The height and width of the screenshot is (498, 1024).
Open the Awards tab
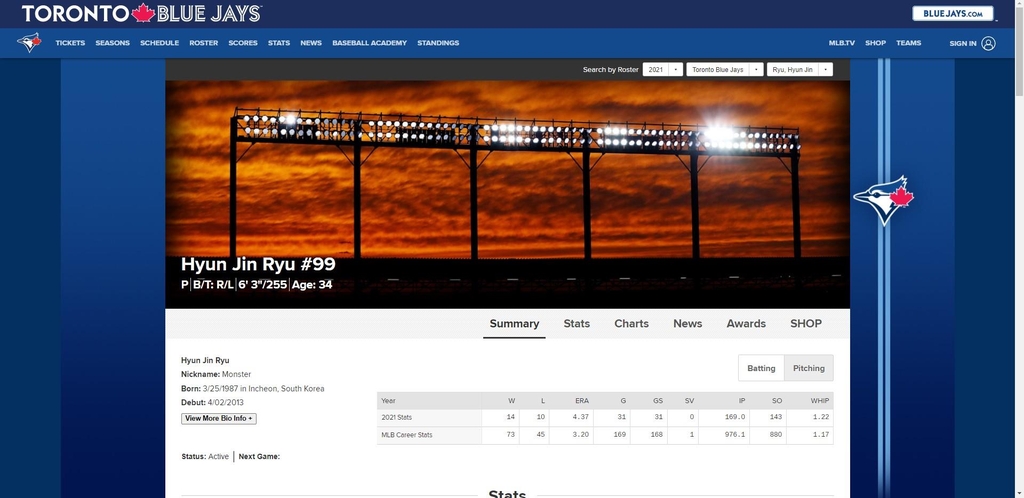[746, 323]
